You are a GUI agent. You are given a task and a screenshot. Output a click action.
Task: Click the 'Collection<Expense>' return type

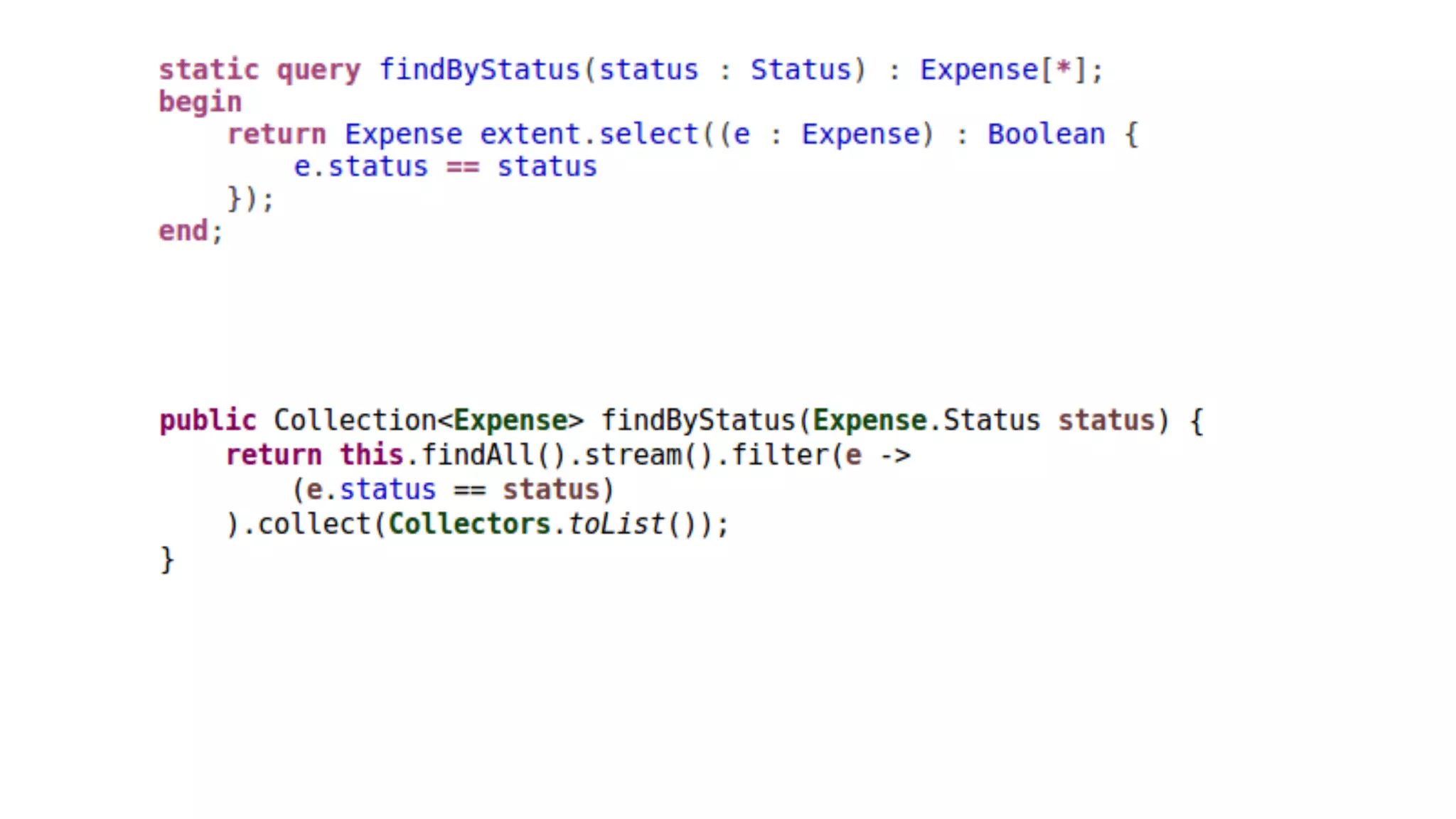coord(428,420)
